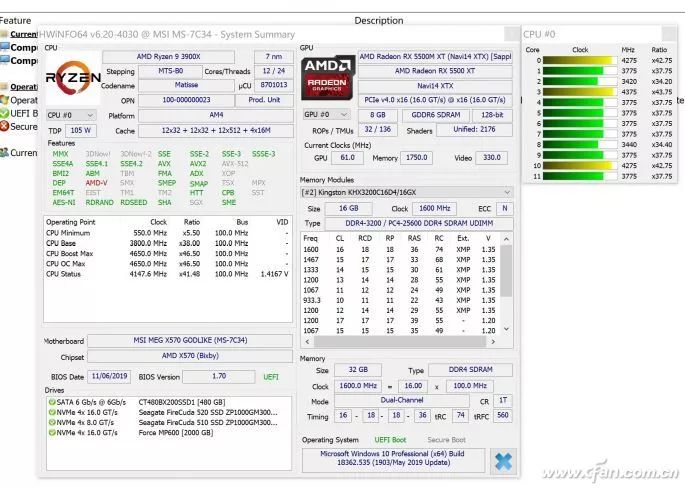Click the Feature column header

pyautogui.click(x=16, y=20)
